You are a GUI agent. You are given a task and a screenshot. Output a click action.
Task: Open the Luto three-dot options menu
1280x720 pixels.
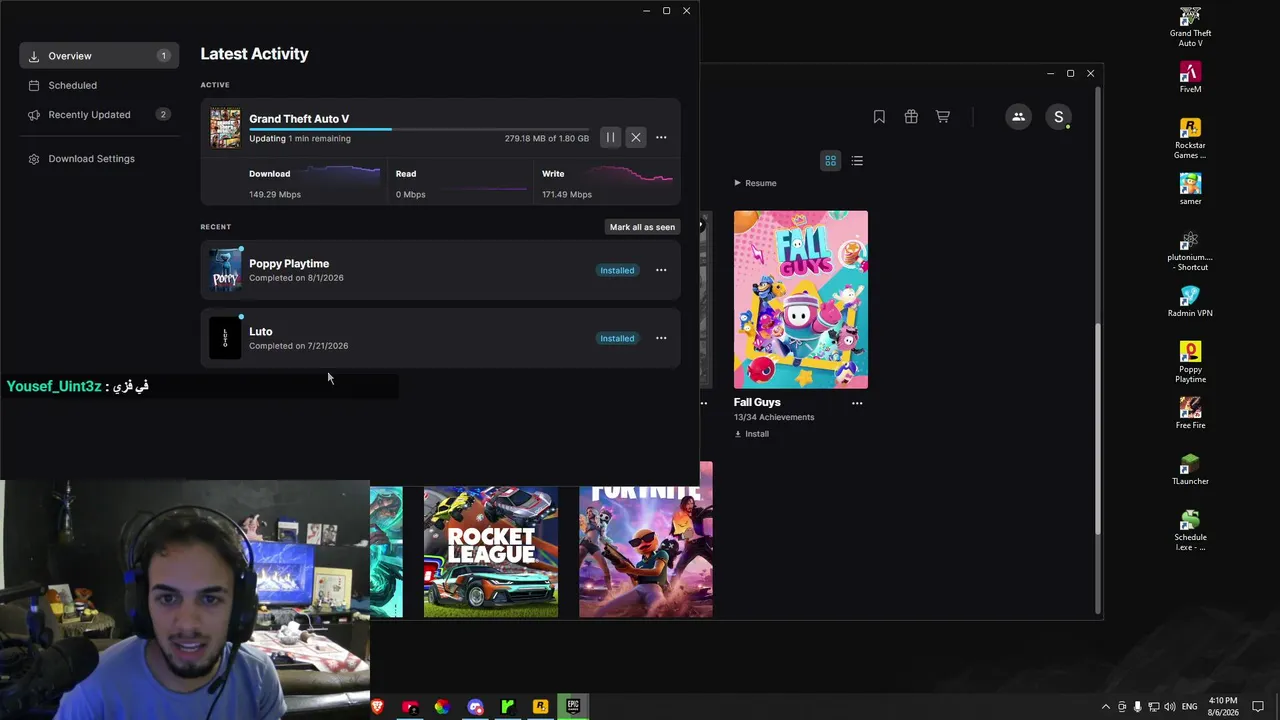[661, 338]
